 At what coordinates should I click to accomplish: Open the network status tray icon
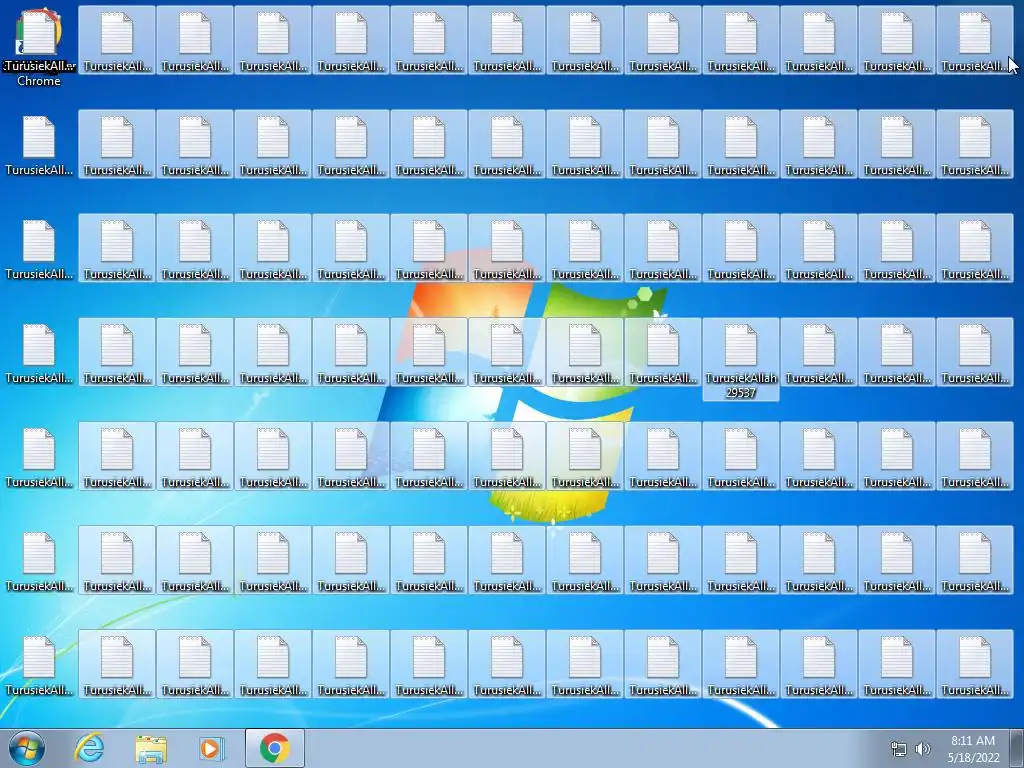(x=899, y=749)
